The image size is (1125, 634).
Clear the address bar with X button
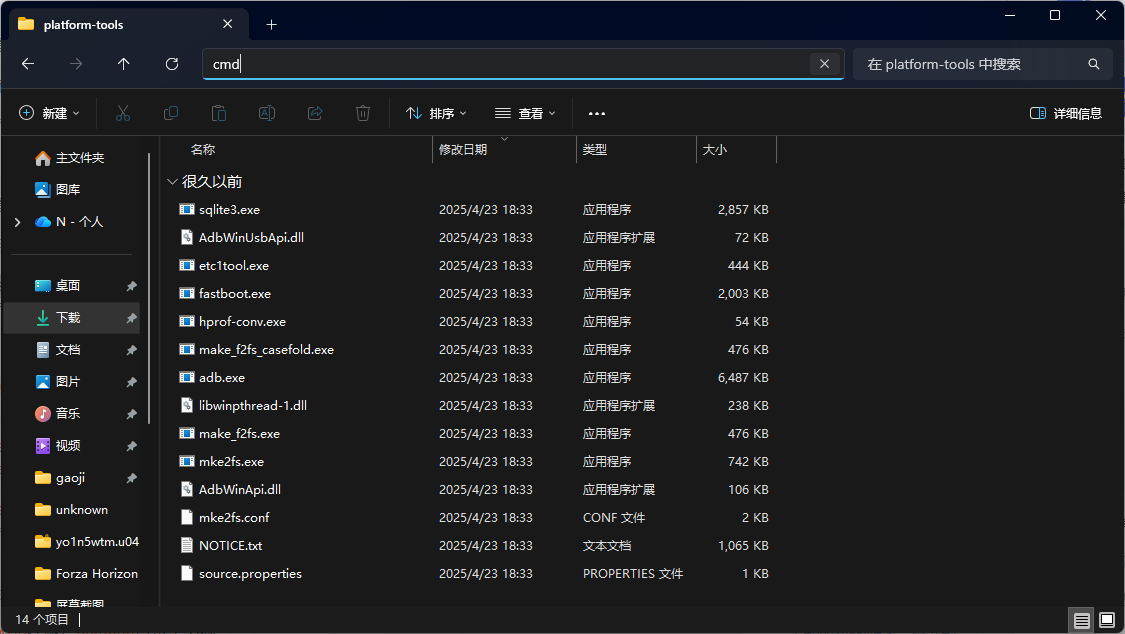[824, 64]
